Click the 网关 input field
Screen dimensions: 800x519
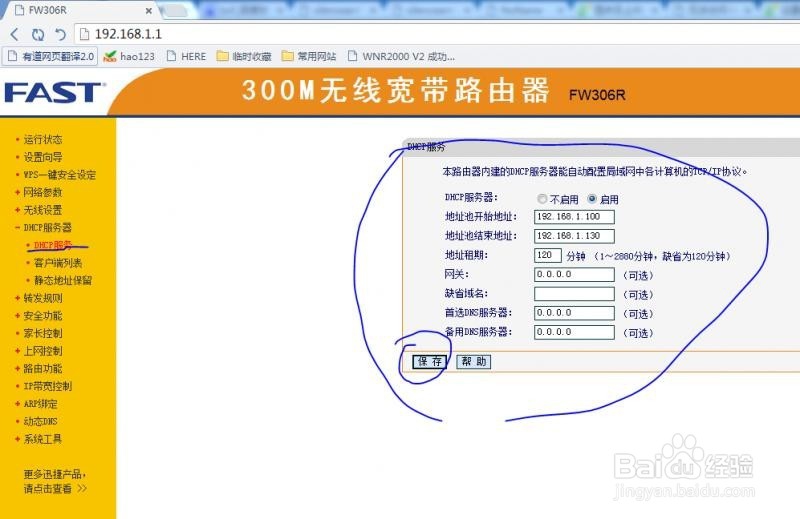[574, 275]
